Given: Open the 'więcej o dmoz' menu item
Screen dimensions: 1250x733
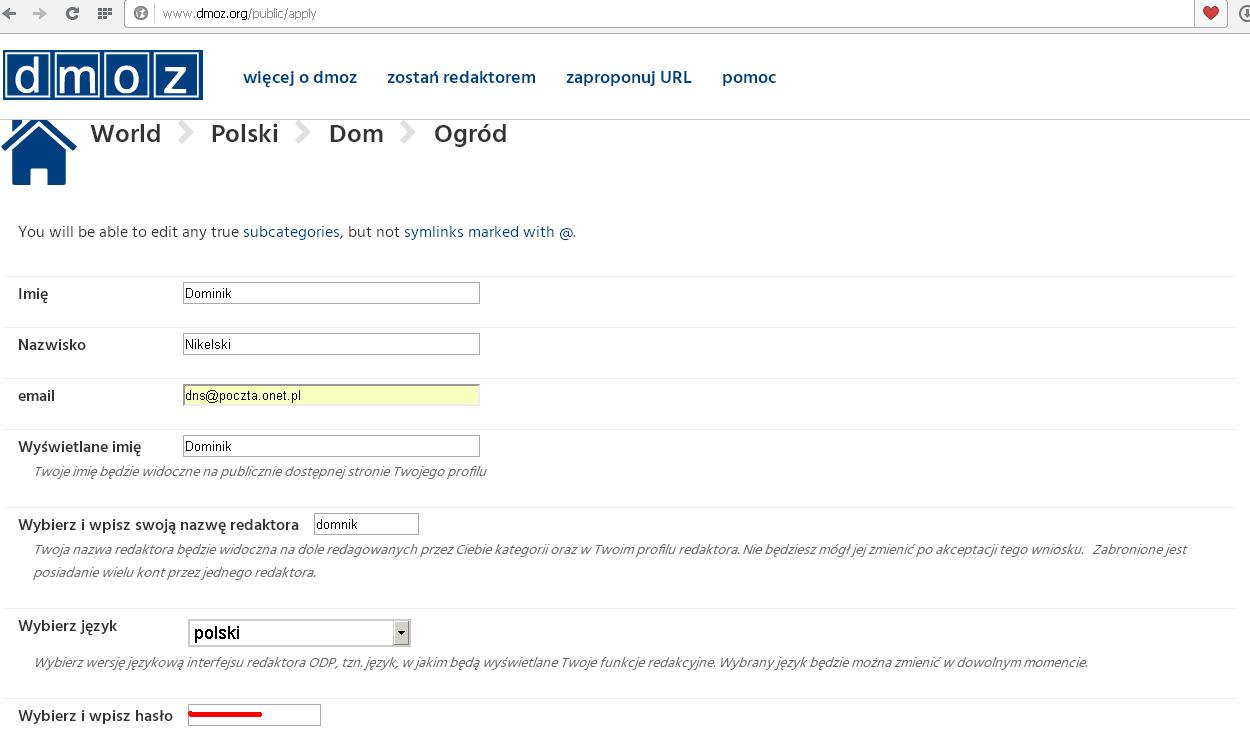Looking at the screenshot, I should [x=300, y=77].
